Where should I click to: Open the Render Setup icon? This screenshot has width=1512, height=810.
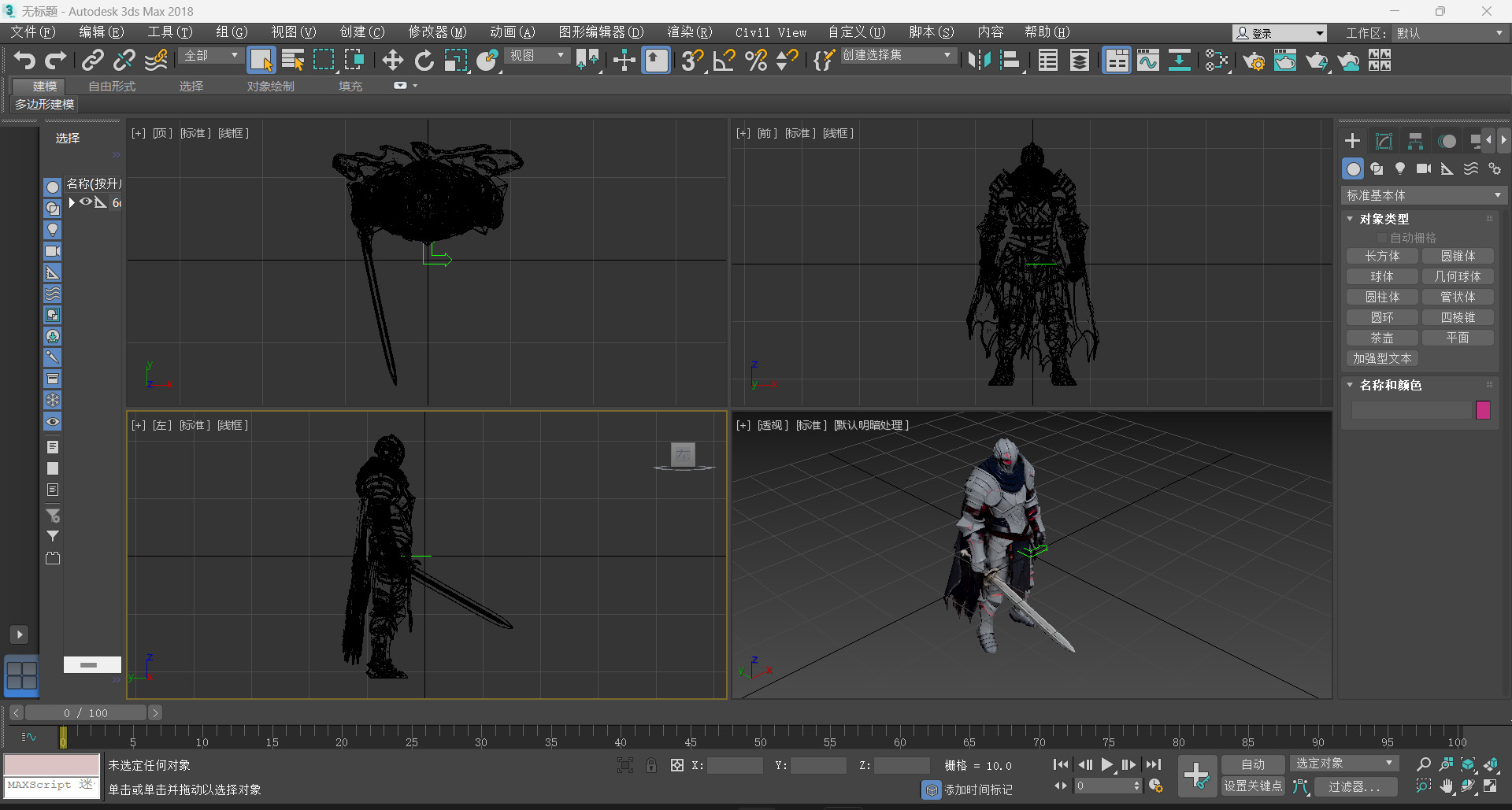[1254, 60]
